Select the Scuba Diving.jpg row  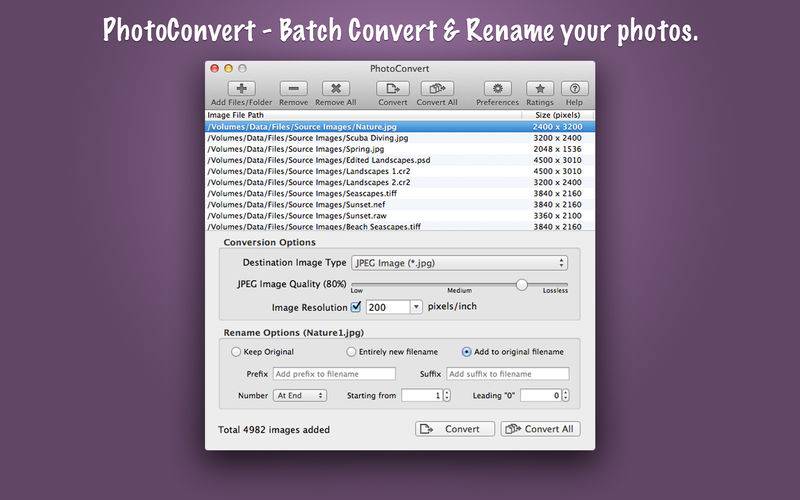pos(400,138)
